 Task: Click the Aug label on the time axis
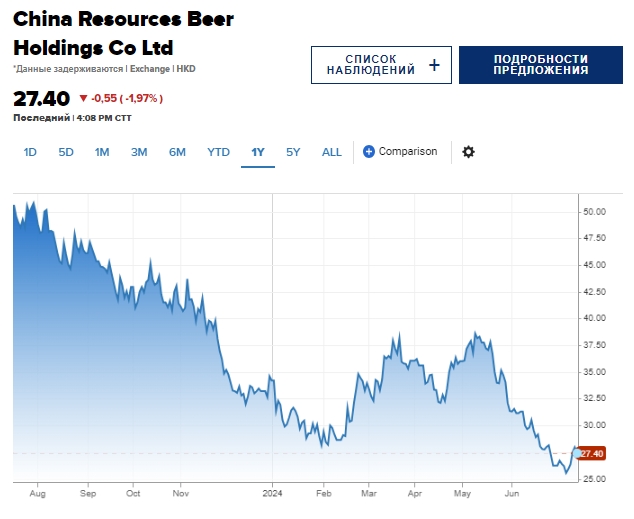38,493
